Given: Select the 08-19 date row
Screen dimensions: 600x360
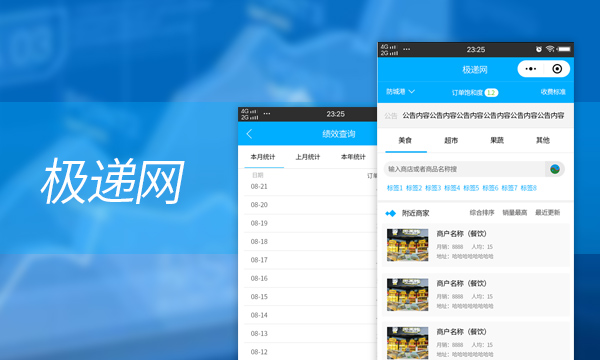Looking at the screenshot, I should point(310,223).
